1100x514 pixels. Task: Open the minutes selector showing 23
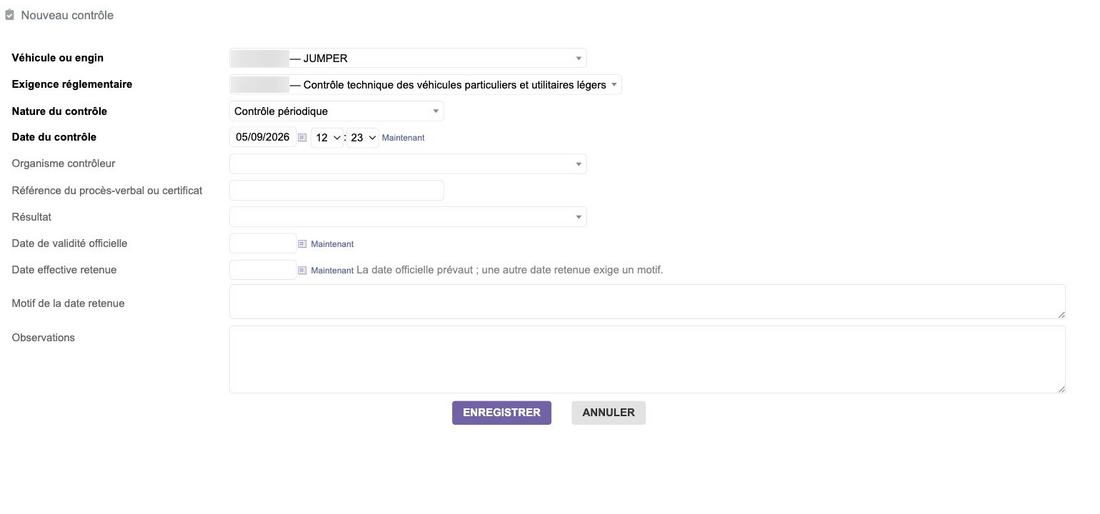[x=363, y=138]
